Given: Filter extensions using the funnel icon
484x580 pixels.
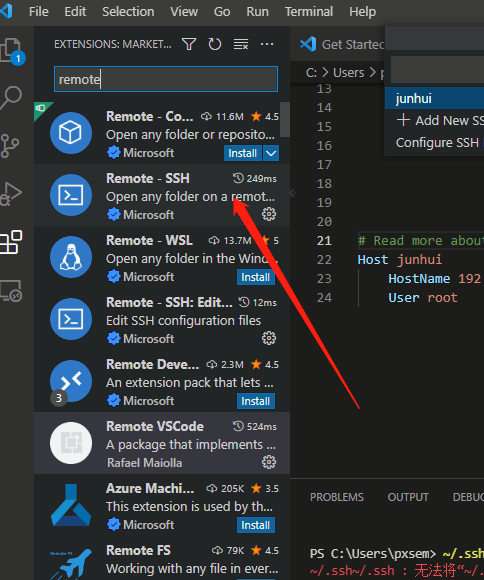Looking at the screenshot, I should click(189, 44).
